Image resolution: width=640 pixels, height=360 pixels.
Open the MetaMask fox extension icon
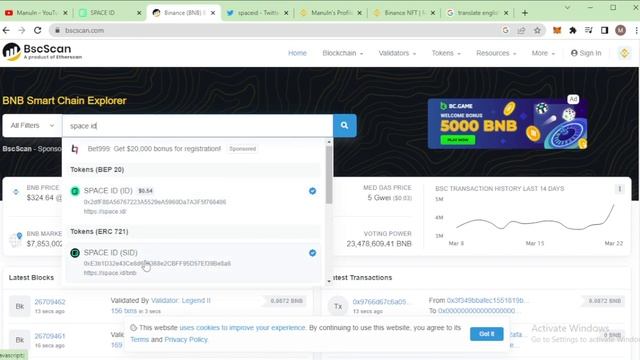tap(557, 30)
